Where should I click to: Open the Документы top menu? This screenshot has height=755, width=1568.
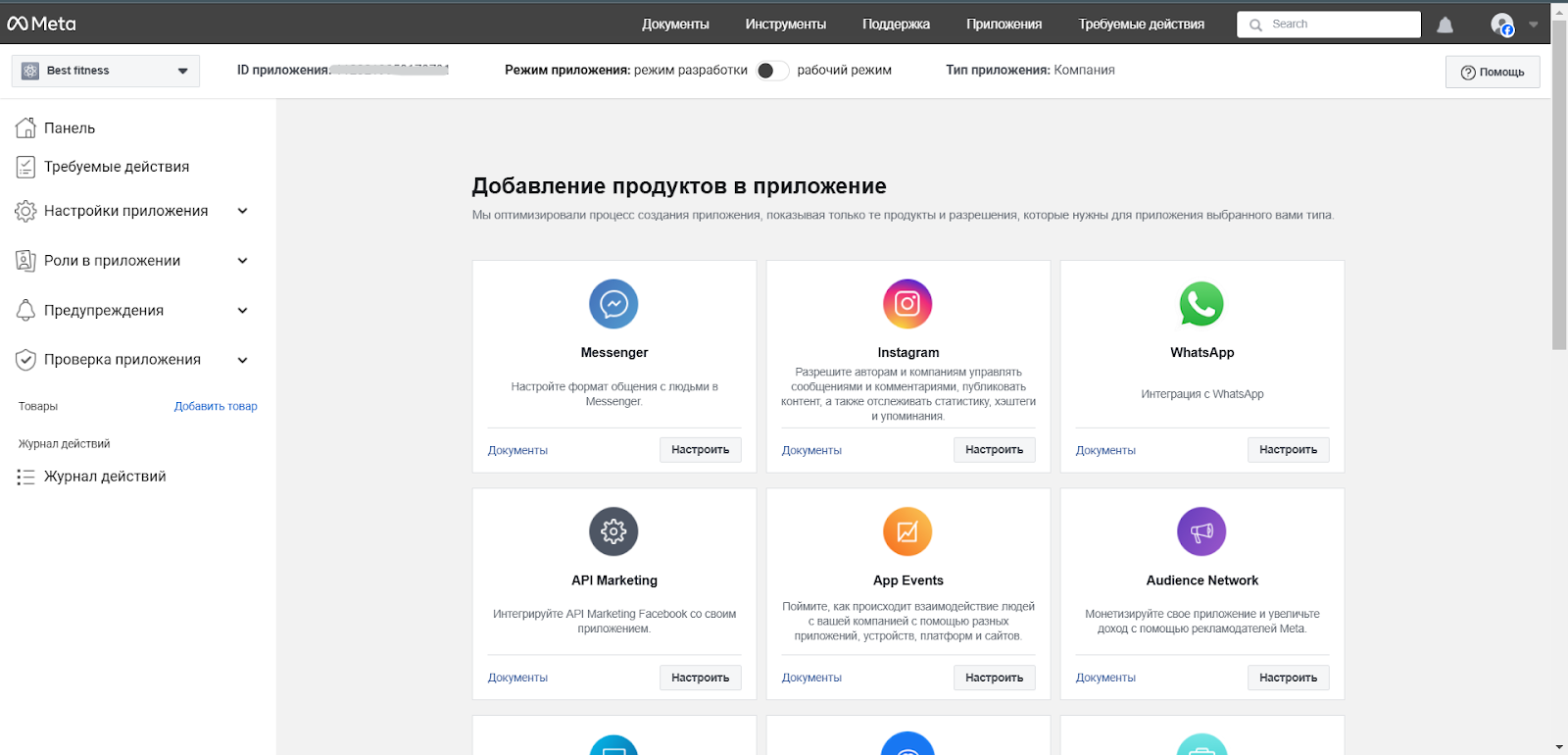pyautogui.click(x=675, y=25)
